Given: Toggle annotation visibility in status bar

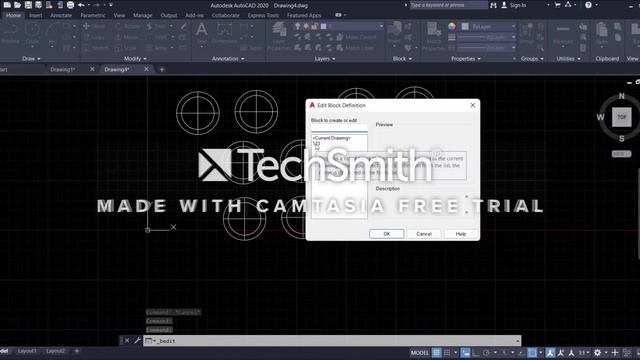Looking at the screenshot, I should coord(550,352).
